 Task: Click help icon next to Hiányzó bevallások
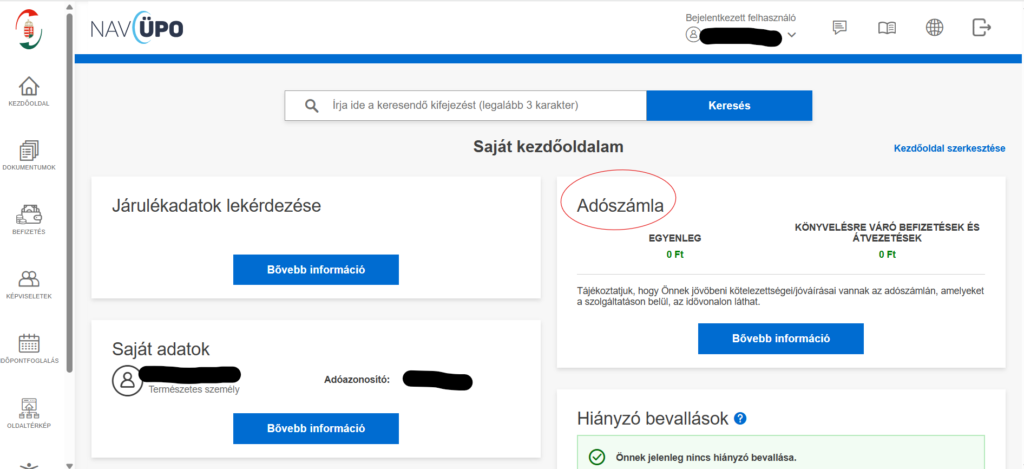coord(740,418)
